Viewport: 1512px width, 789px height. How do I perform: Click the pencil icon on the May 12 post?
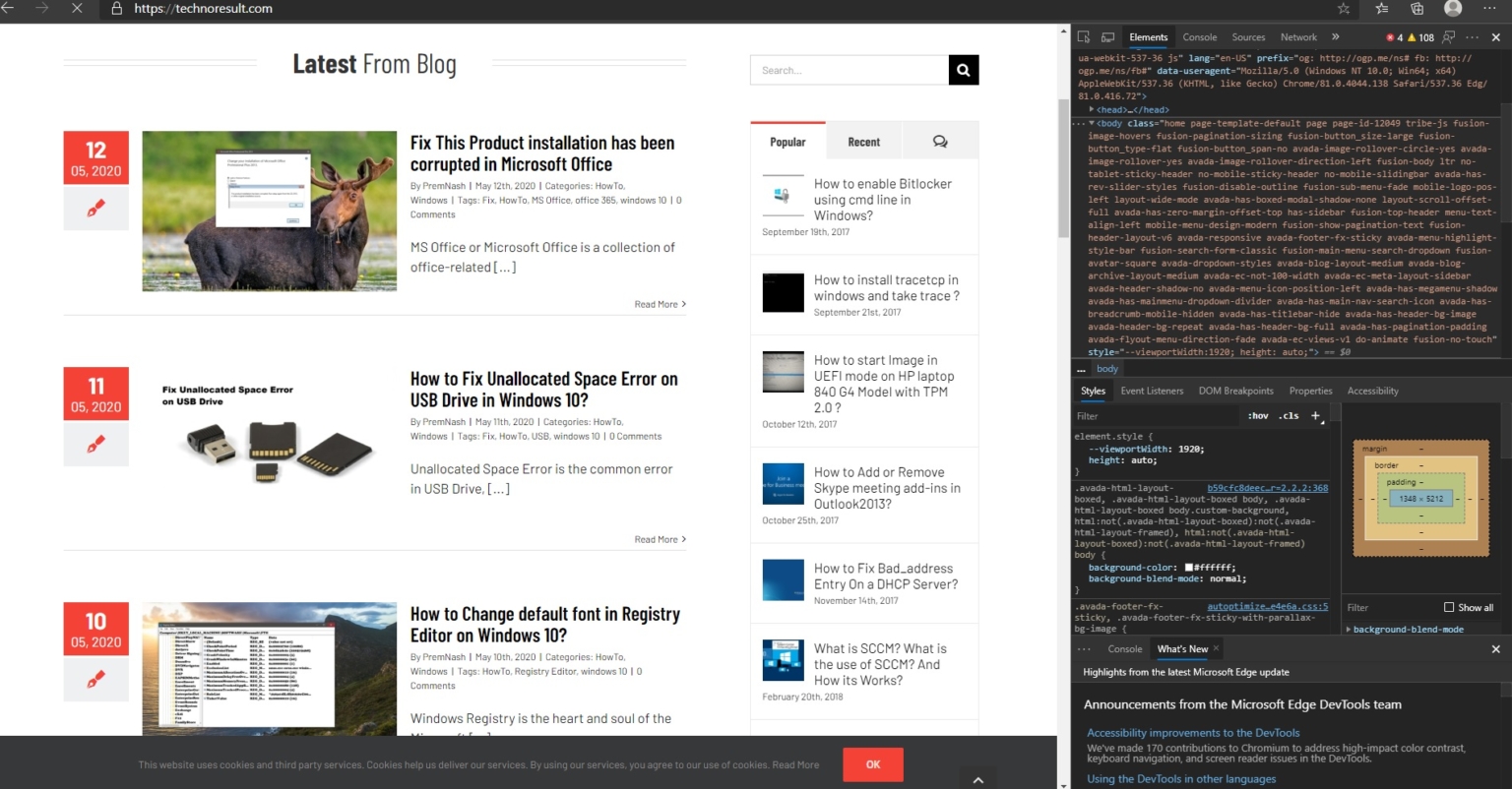click(x=95, y=208)
